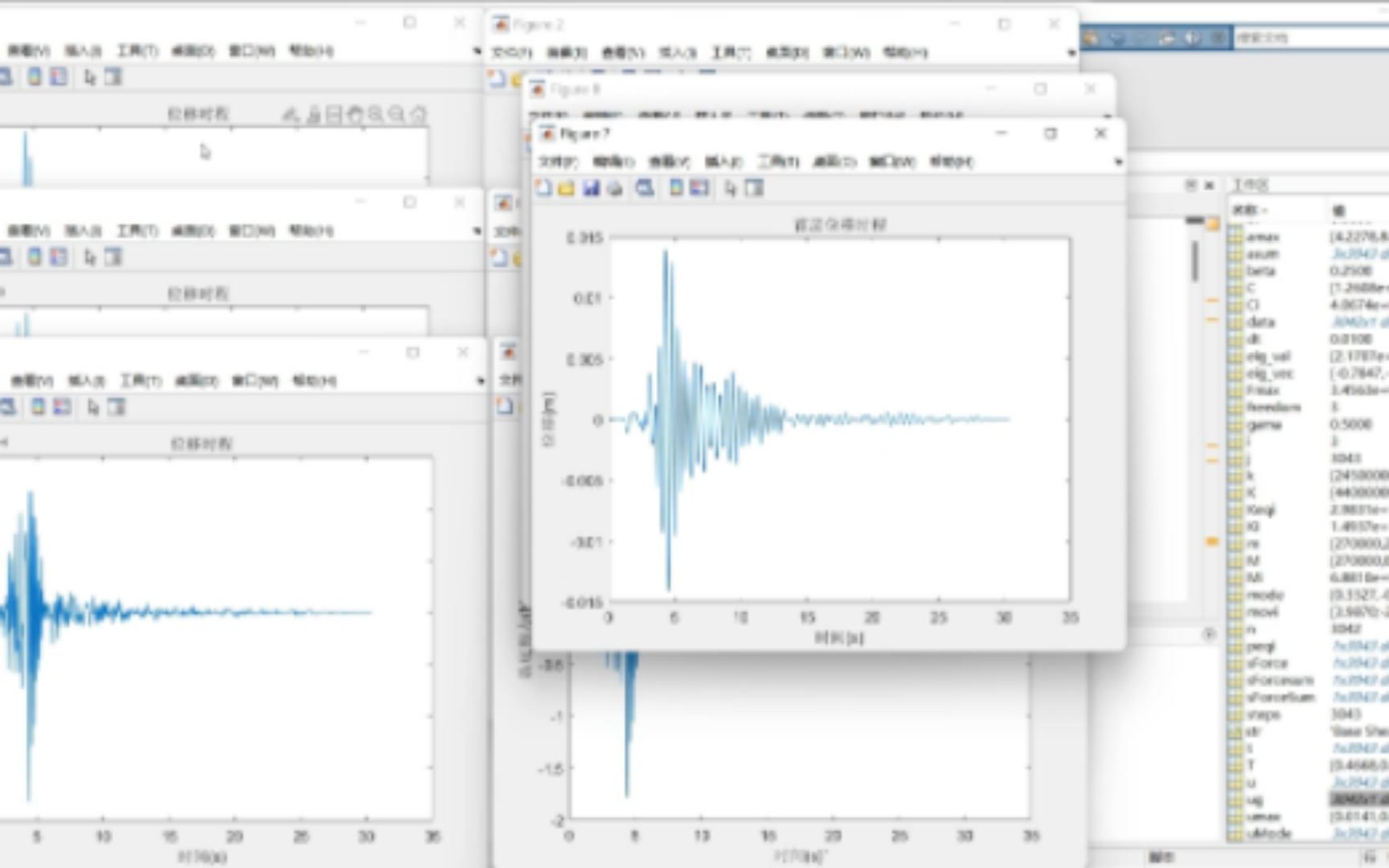Sort workspace by 名称 column header
The image size is (1389, 868).
[x=1251, y=211]
